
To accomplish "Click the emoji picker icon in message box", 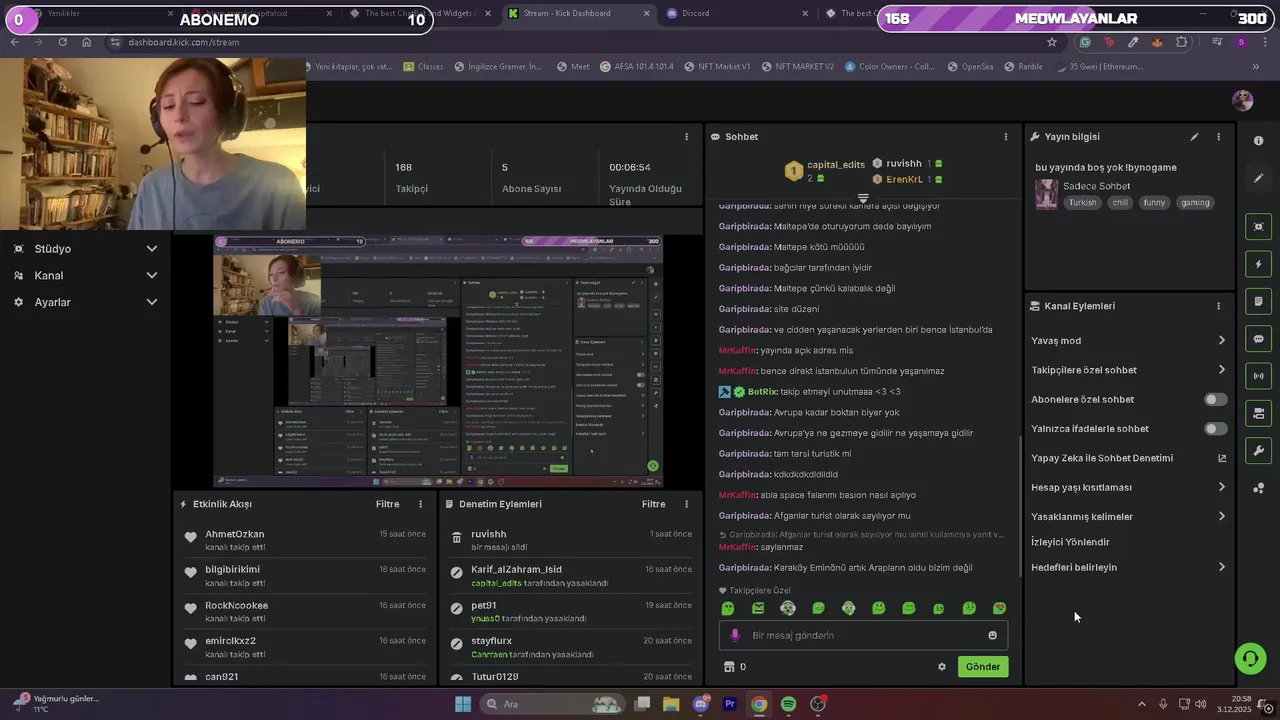I will point(992,635).
